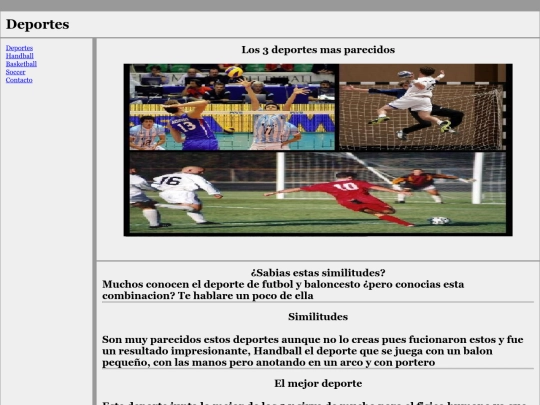Screen dimensions: 540x405
Task: Go to the Basketball sidebar link
Action: (21, 64)
